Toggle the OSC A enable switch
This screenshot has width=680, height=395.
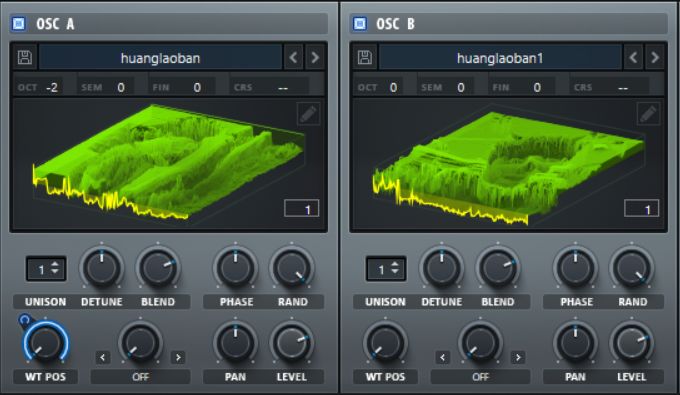click(x=19, y=23)
